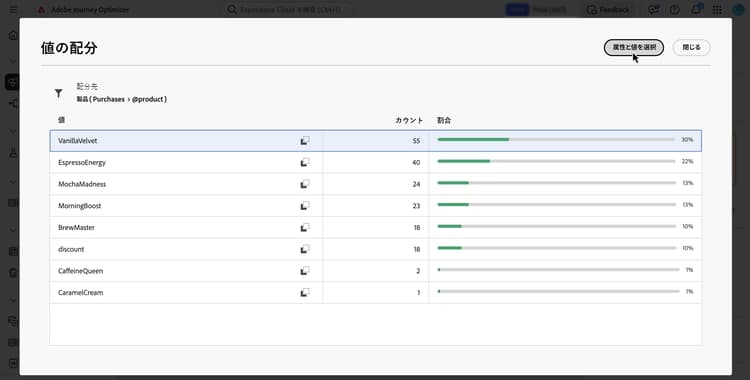Click 属性と値を選択 button

coord(634,47)
